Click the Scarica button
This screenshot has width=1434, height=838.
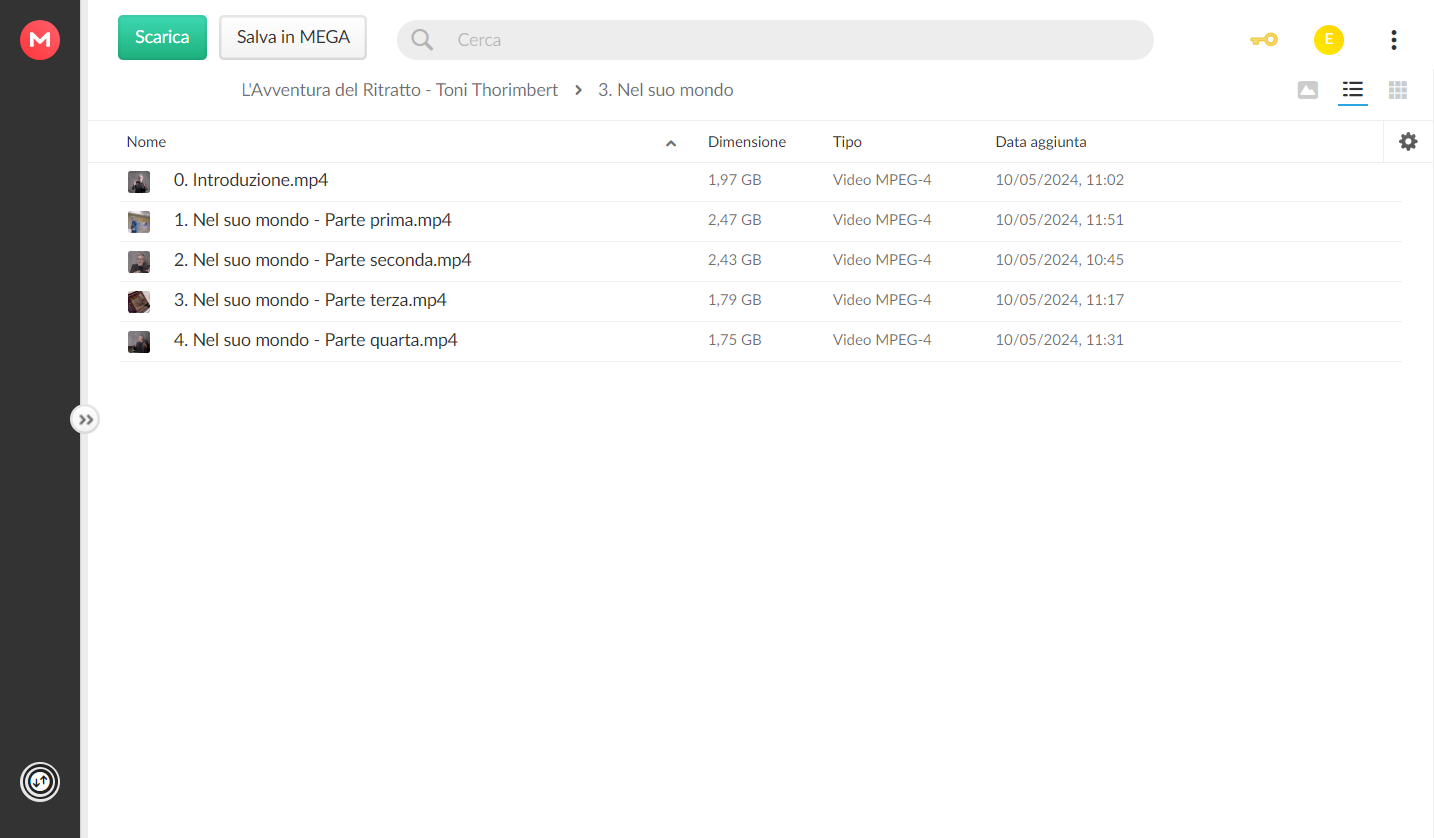162,37
